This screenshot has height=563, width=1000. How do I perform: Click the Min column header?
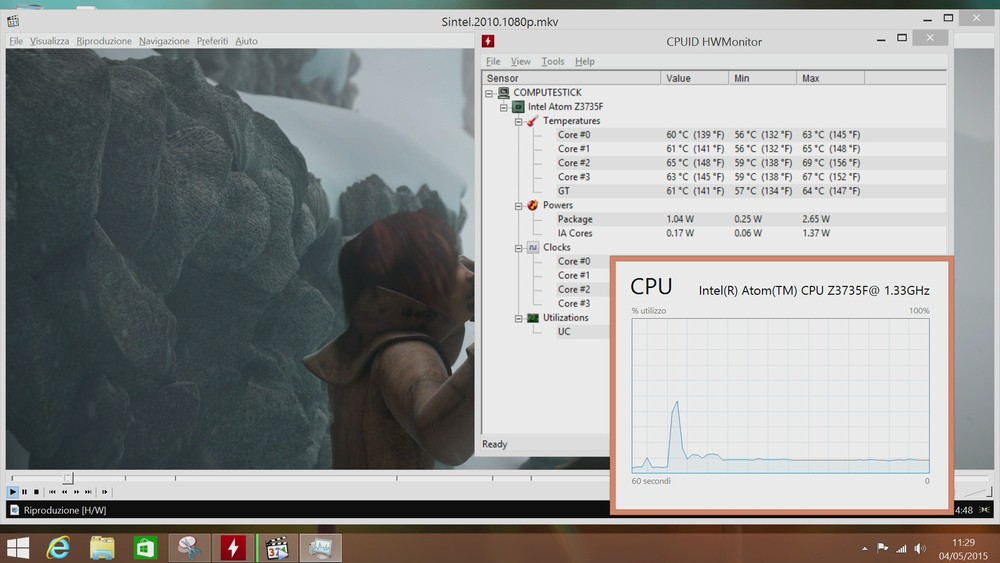pos(763,78)
